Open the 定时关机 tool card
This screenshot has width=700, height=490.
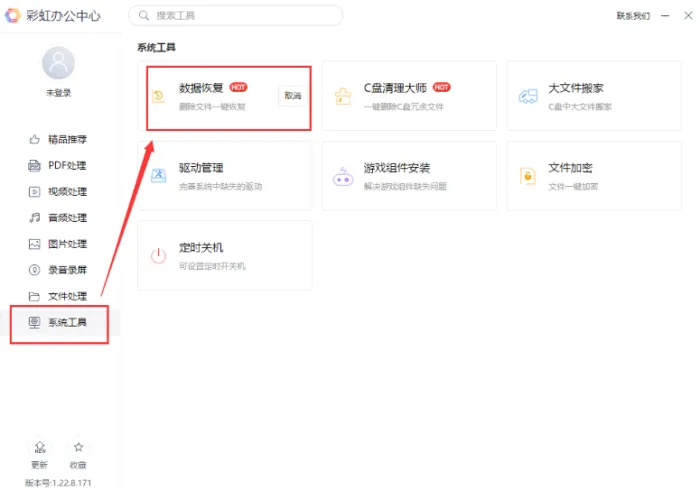[x=225, y=255]
